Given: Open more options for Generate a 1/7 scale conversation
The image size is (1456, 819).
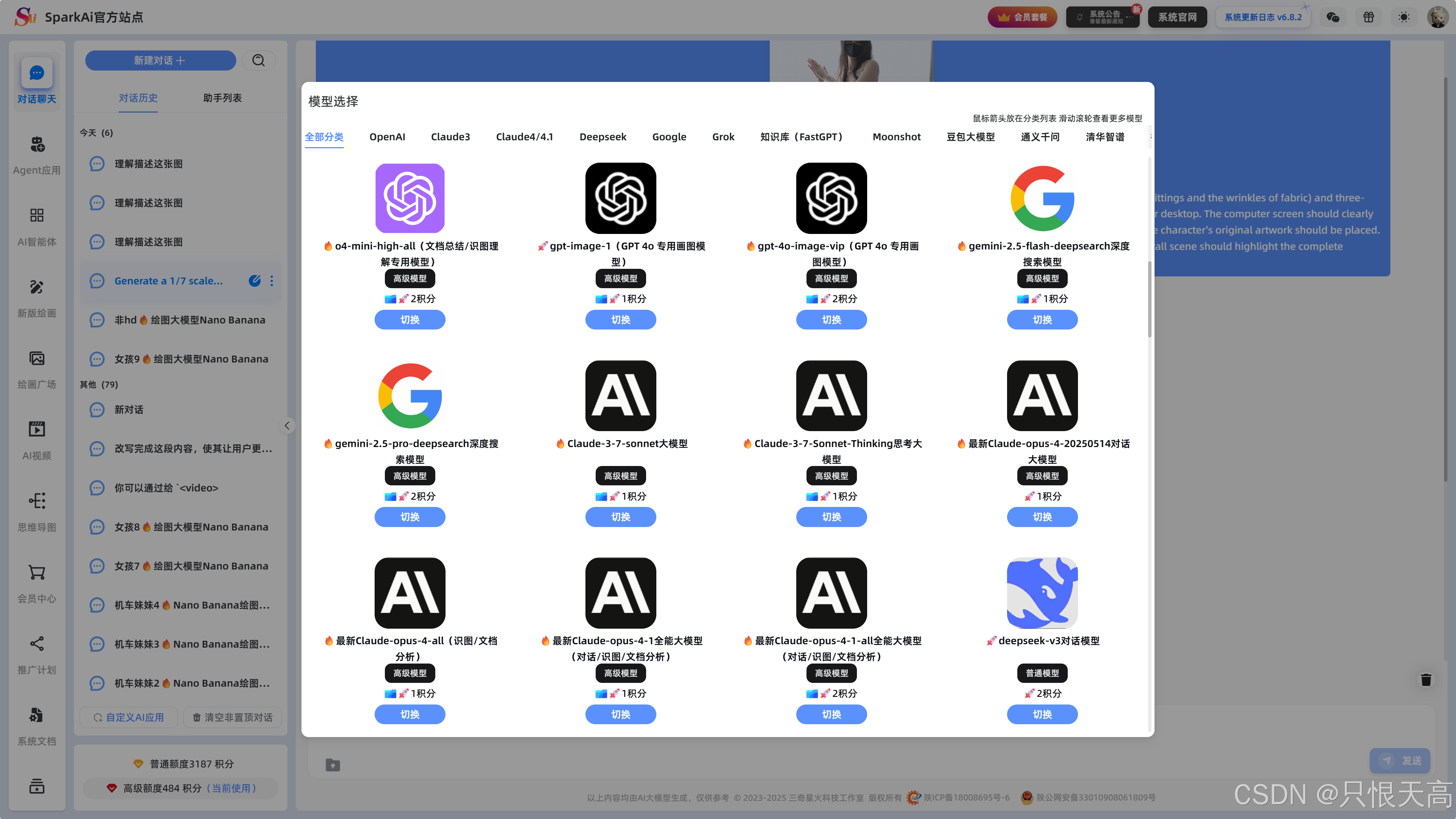Looking at the screenshot, I should pyautogui.click(x=272, y=281).
